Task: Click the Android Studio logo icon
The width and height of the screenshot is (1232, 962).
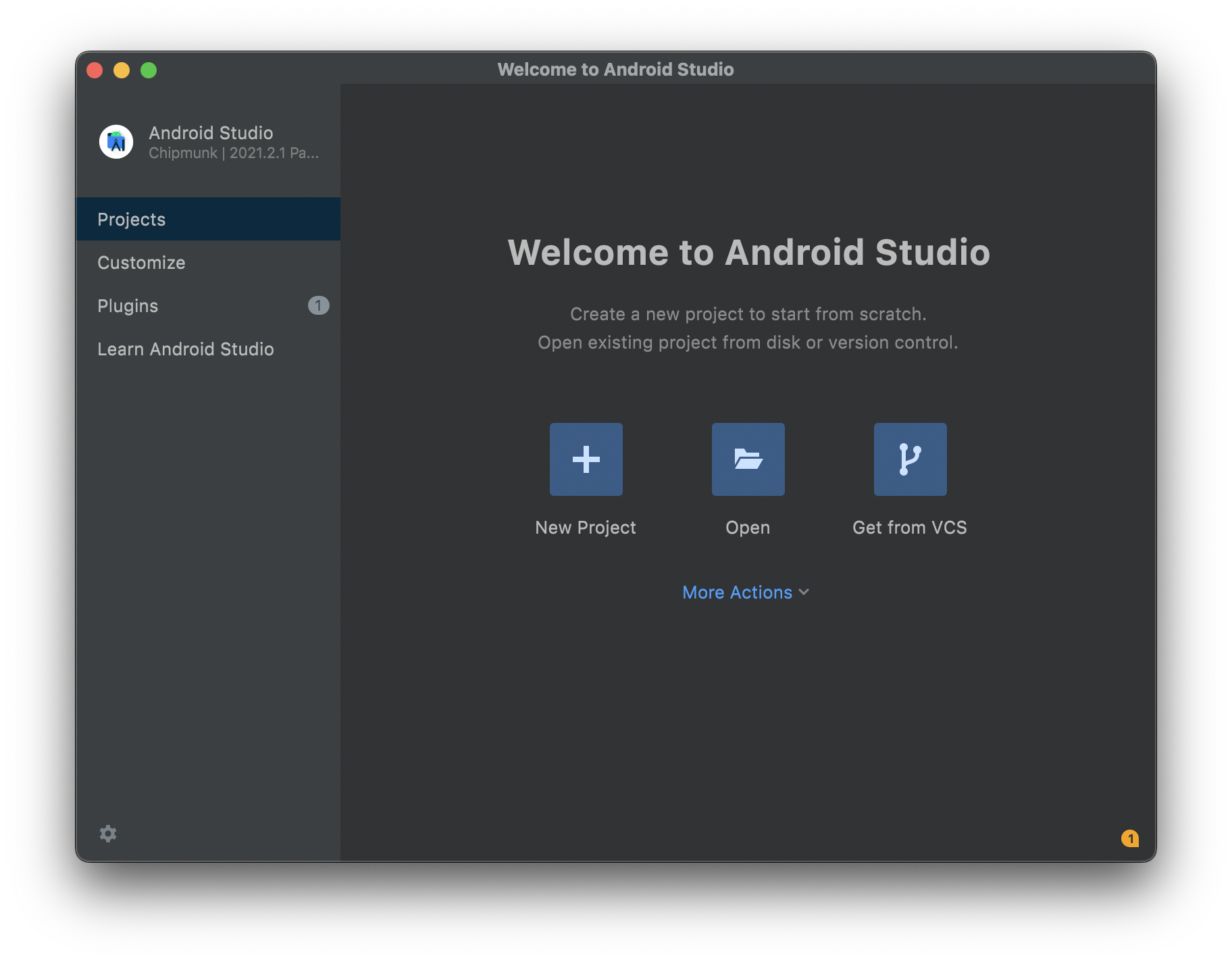Action: [x=116, y=142]
